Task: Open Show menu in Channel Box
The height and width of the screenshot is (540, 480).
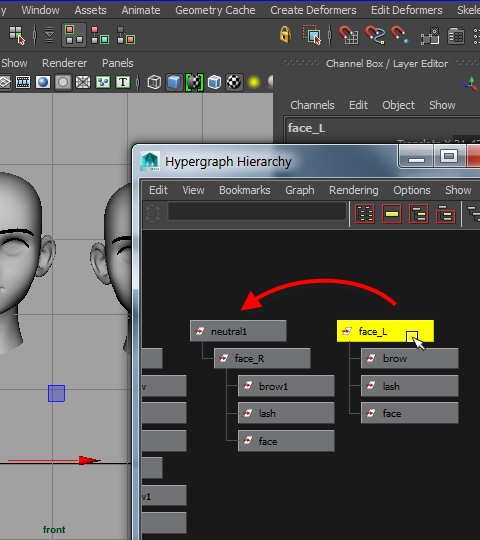Action: coord(442,105)
